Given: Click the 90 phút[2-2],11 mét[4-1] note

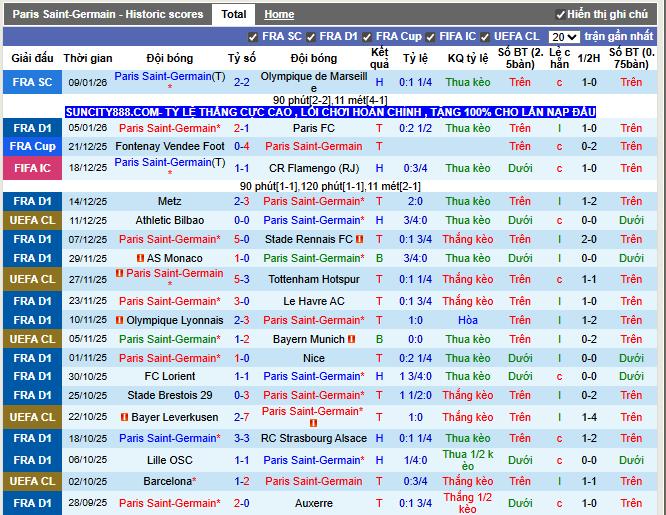Looking at the screenshot, I should tap(330, 100).
